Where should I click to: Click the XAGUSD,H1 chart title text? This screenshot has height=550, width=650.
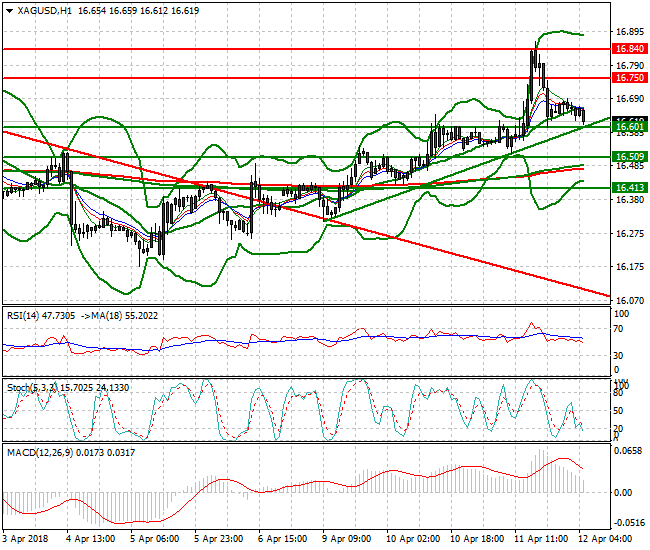44,11
